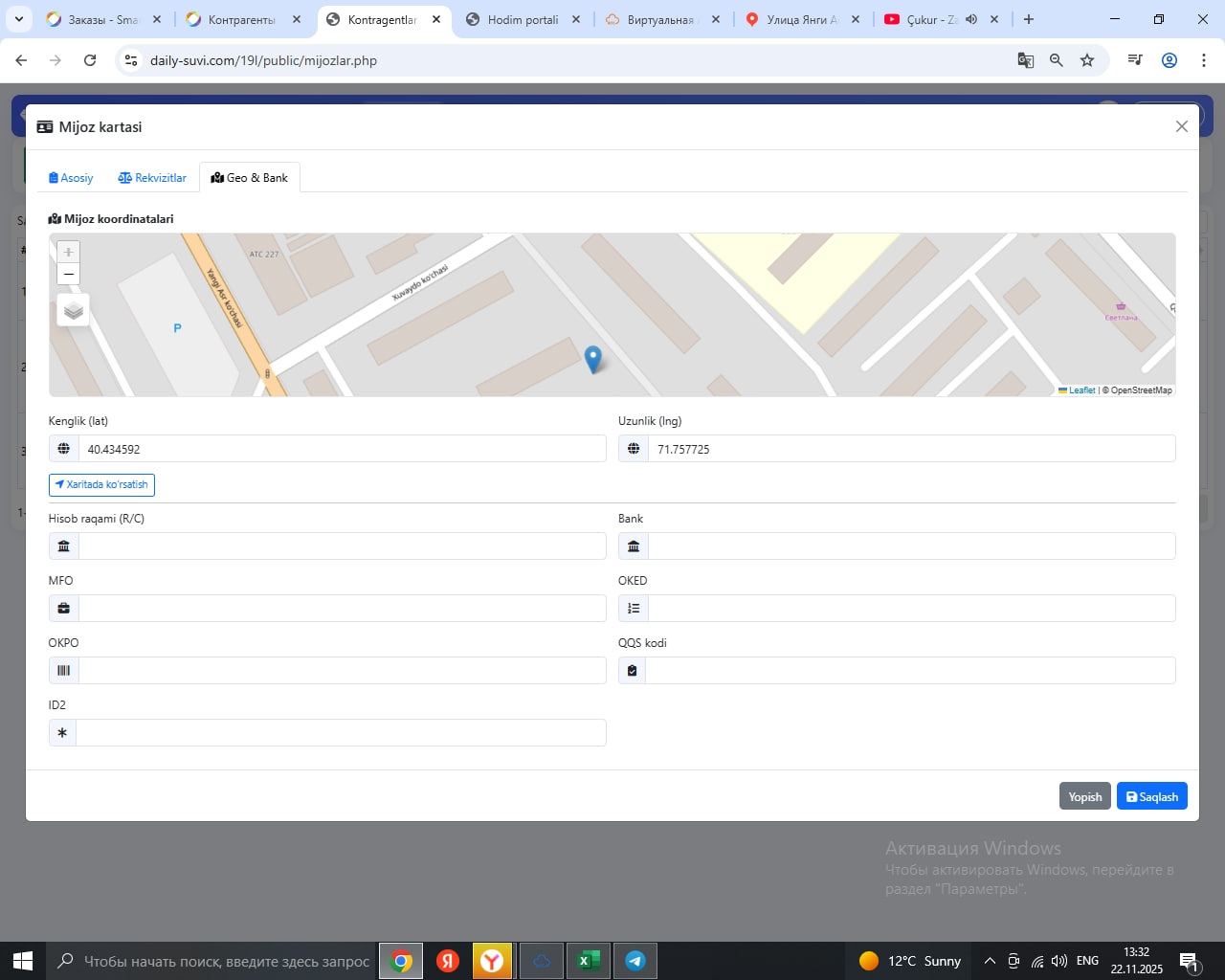Open the Chrome three-dot menu

click(x=1203, y=60)
